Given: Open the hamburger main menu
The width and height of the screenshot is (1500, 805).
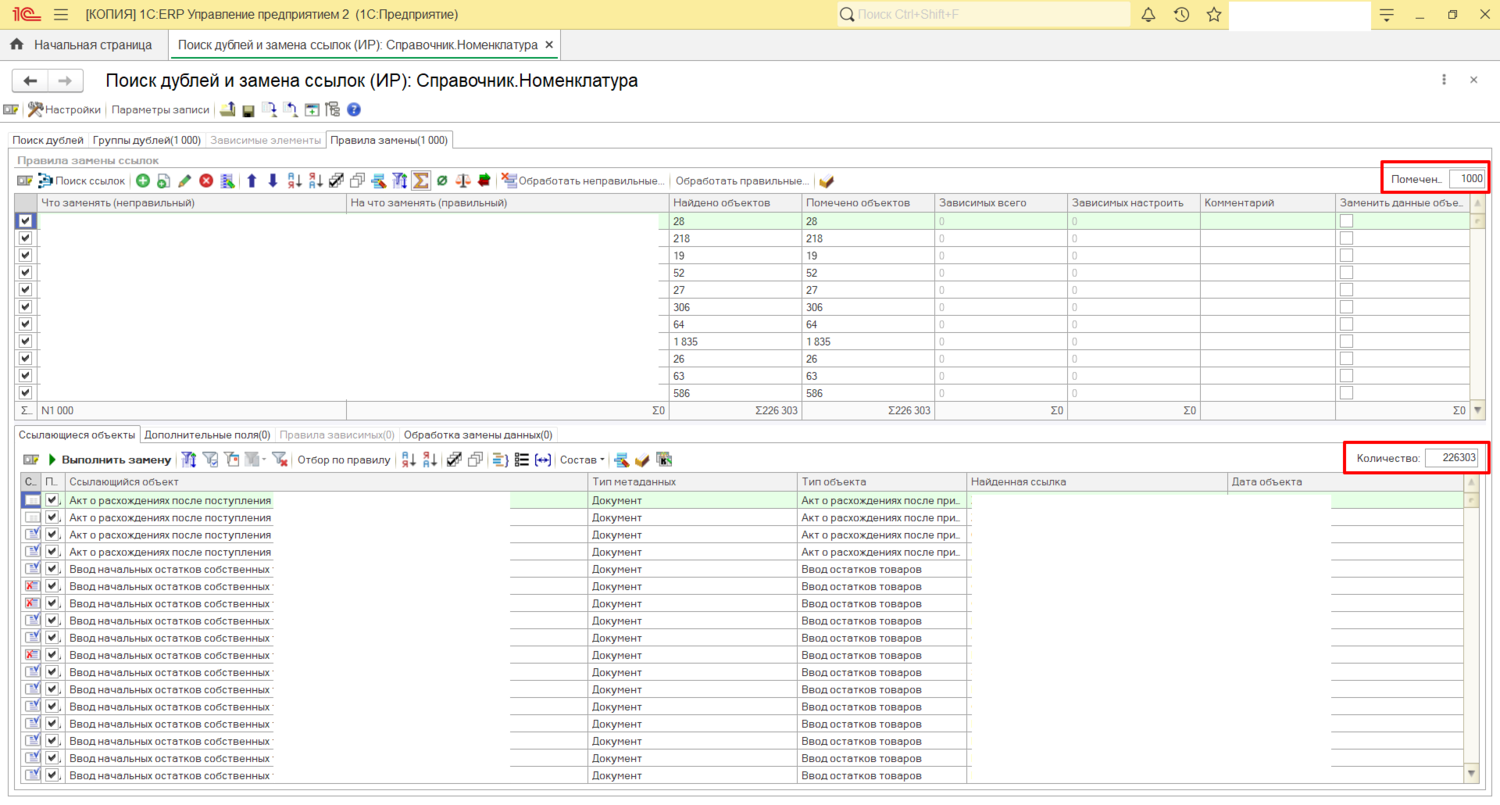Looking at the screenshot, I should point(61,15).
